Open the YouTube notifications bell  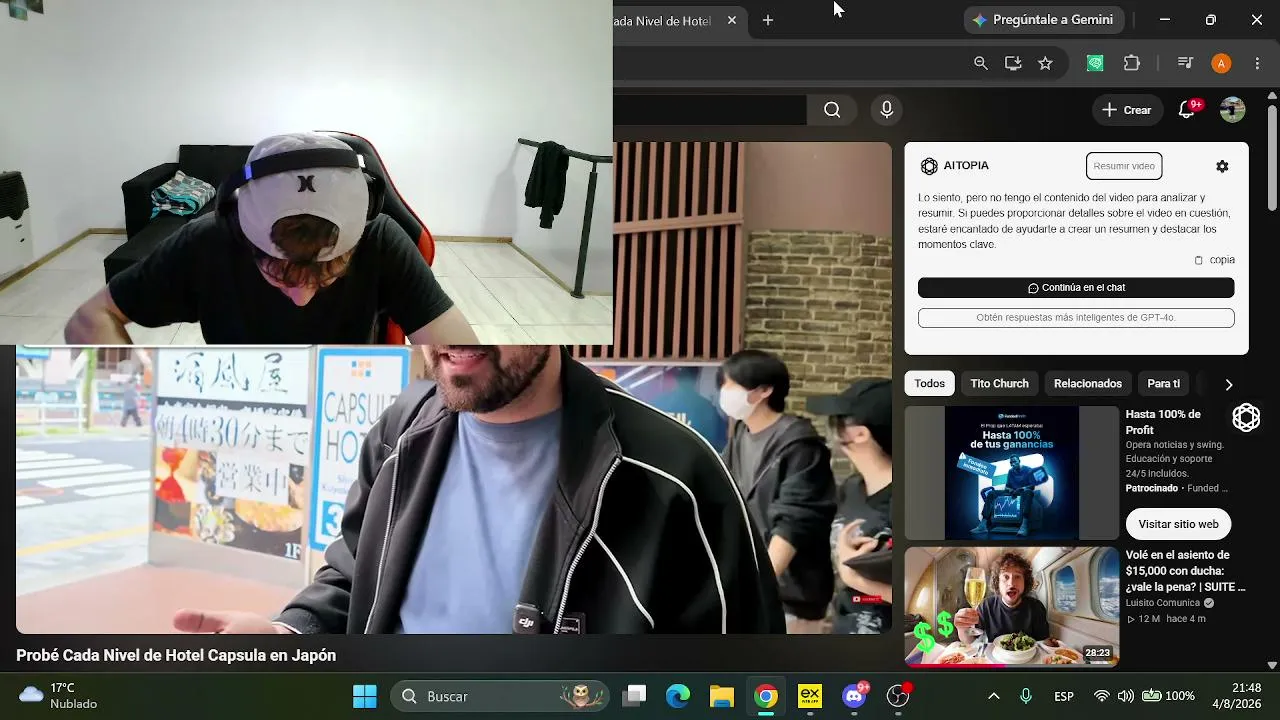[1187, 110]
